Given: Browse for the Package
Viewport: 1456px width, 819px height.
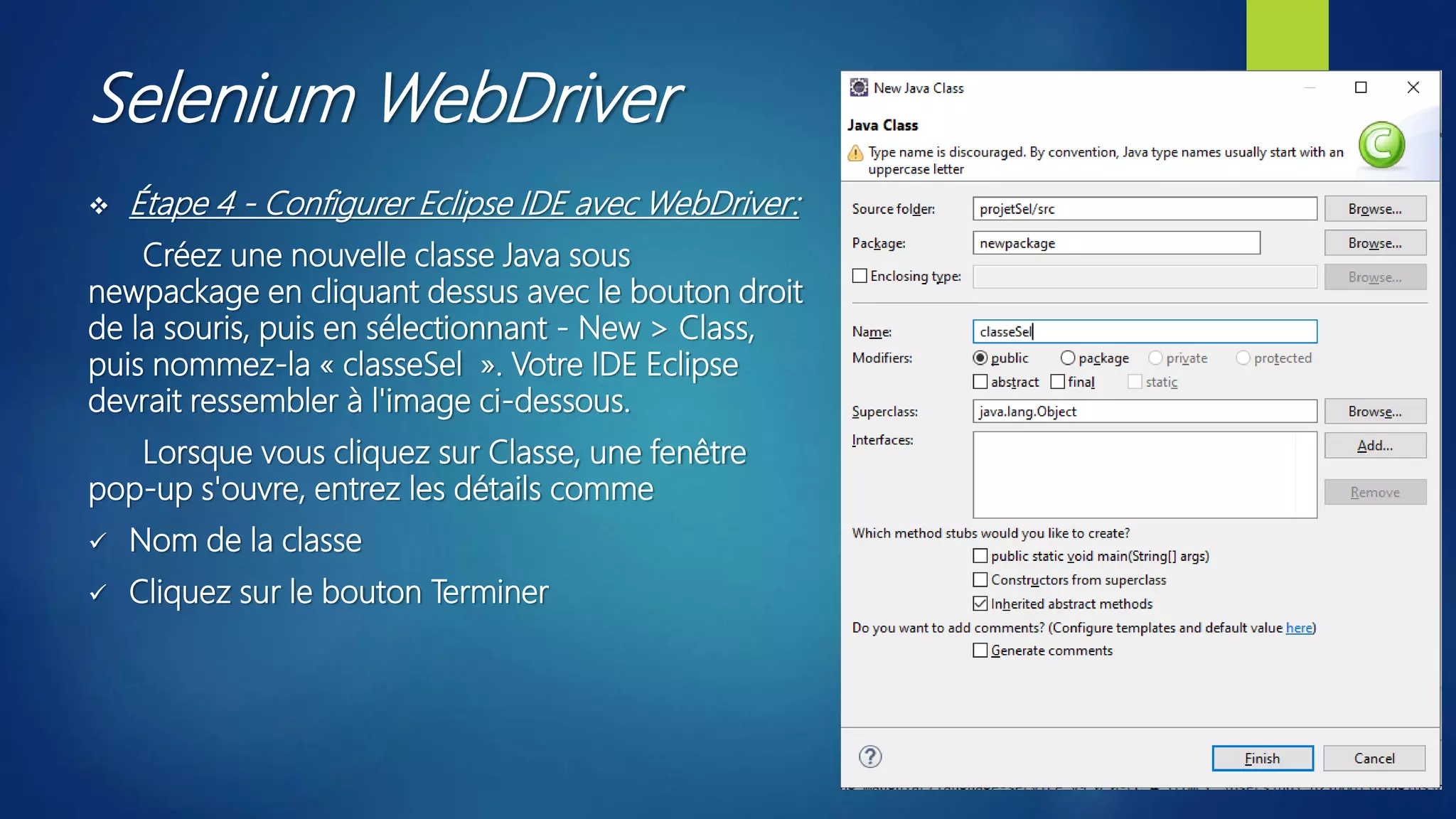Looking at the screenshot, I should [1375, 243].
